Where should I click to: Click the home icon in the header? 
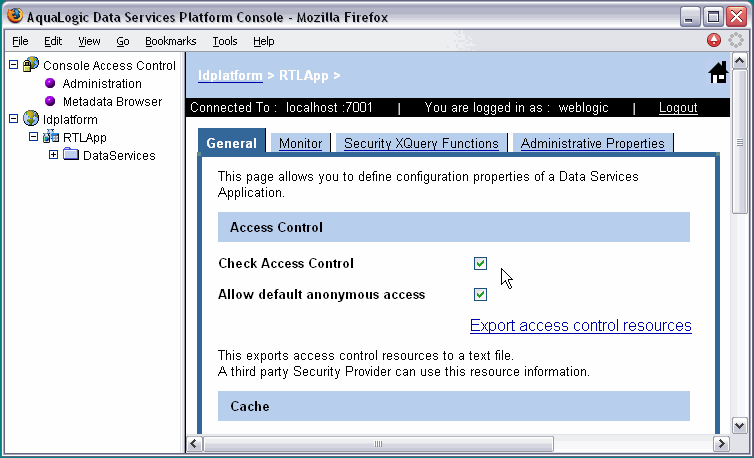click(x=718, y=73)
